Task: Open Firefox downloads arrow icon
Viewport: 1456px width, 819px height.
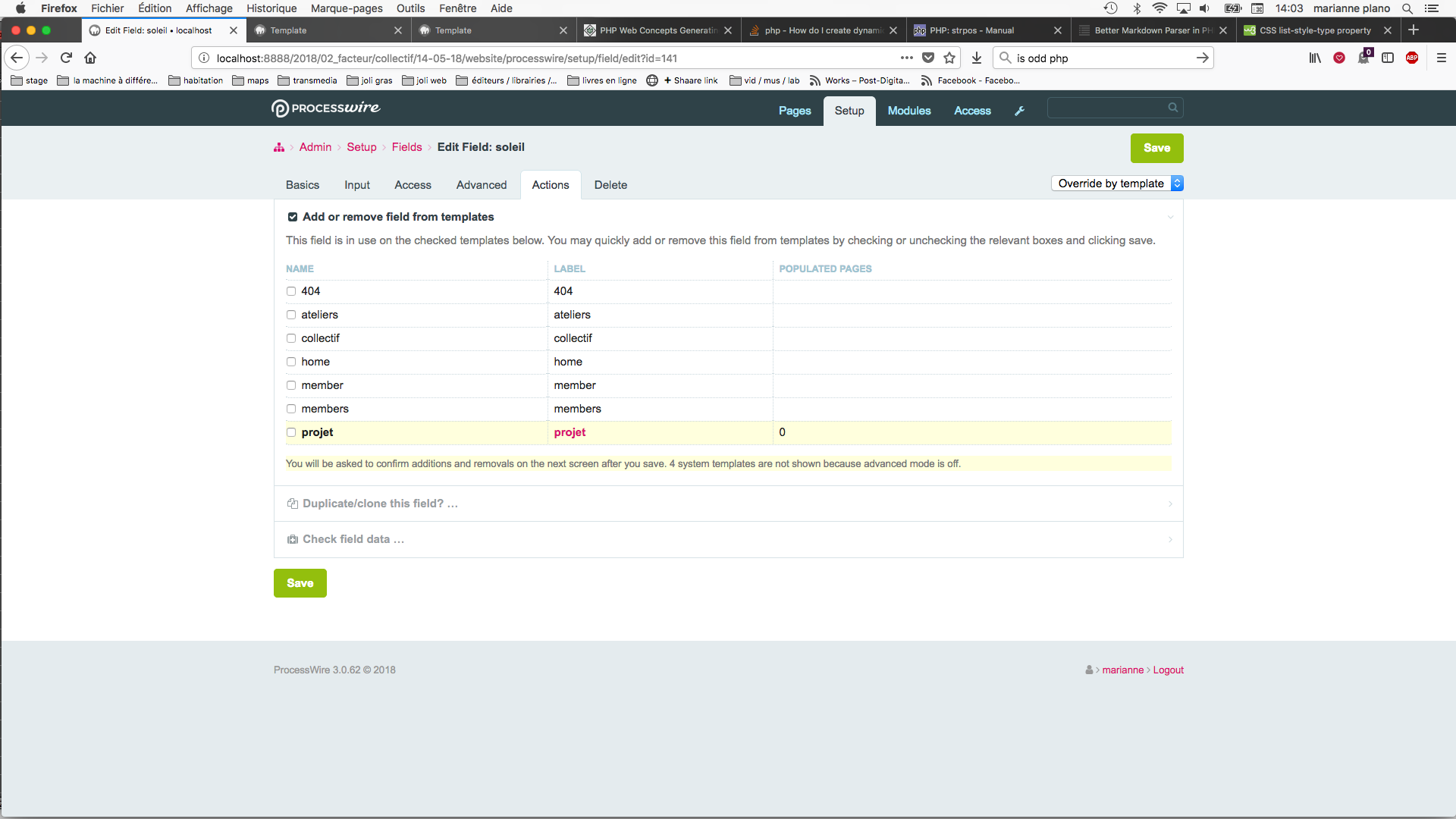Action: pos(977,58)
